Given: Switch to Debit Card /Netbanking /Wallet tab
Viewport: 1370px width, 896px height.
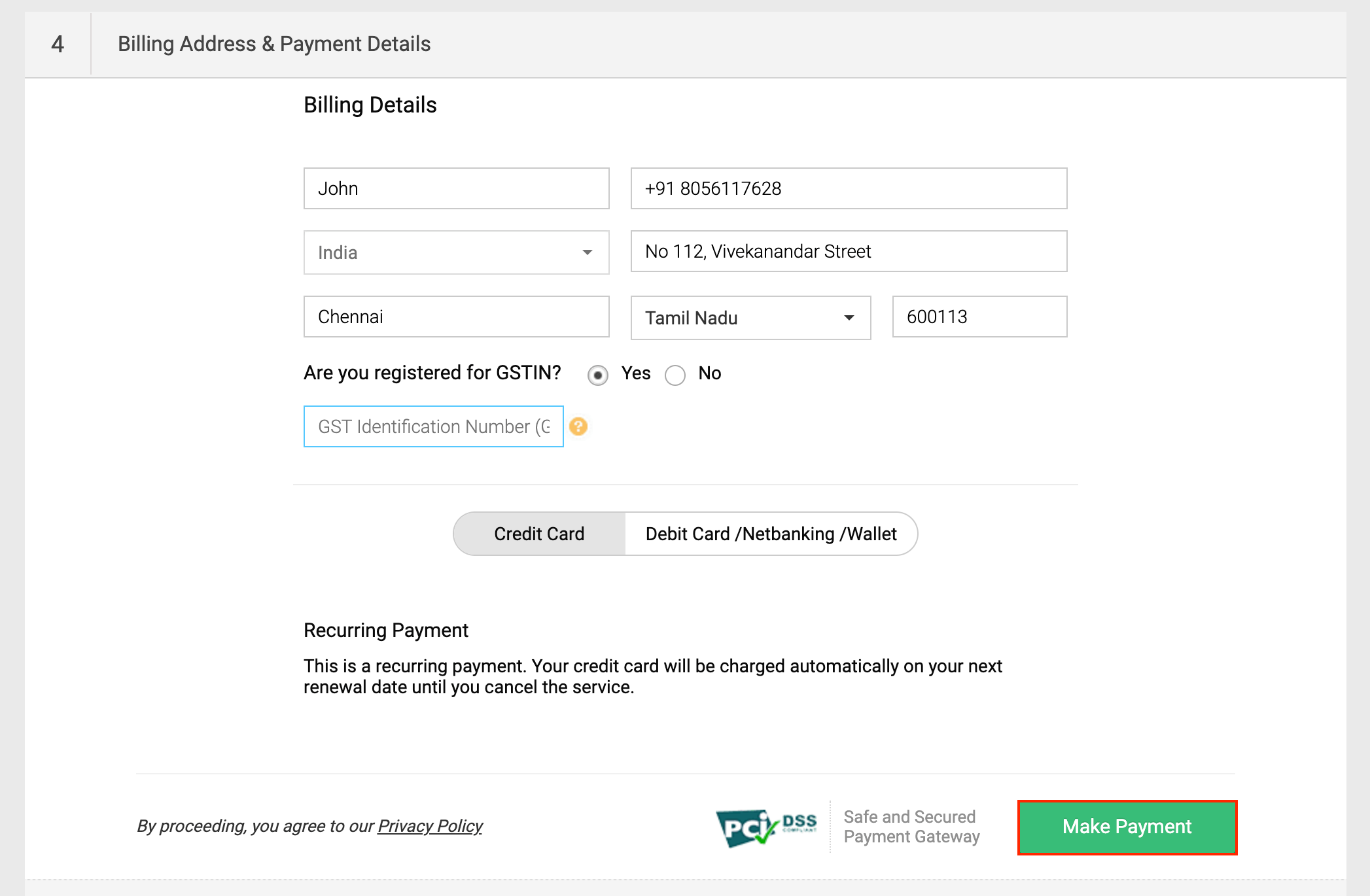Looking at the screenshot, I should click(770, 534).
